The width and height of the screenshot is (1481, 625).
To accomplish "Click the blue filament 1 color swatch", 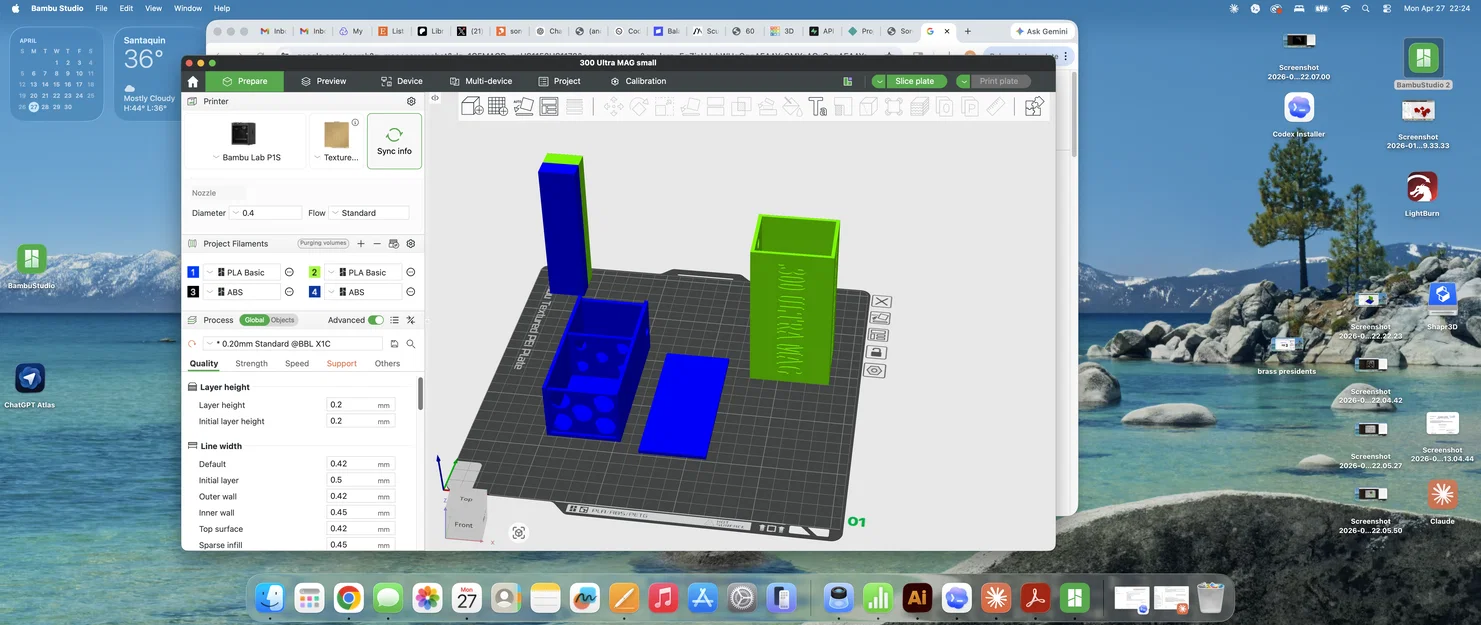I will pyautogui.click(x=193, y=272).
